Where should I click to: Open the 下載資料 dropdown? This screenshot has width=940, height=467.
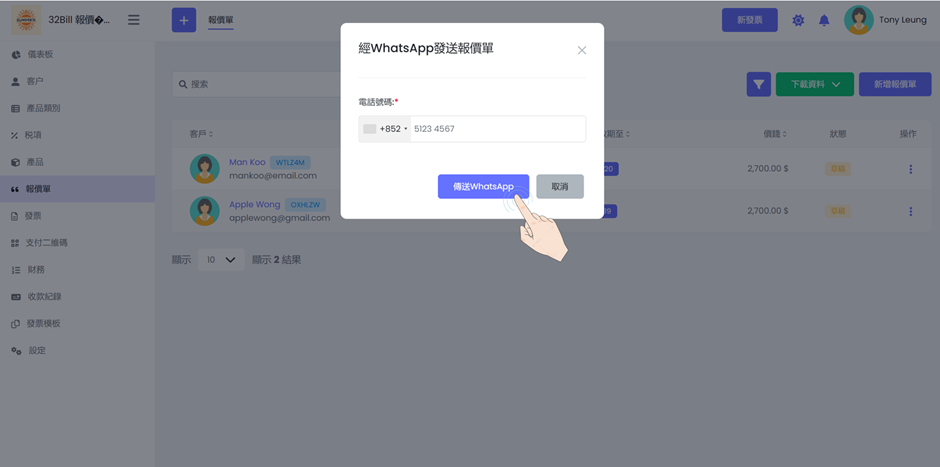(814, 84)
